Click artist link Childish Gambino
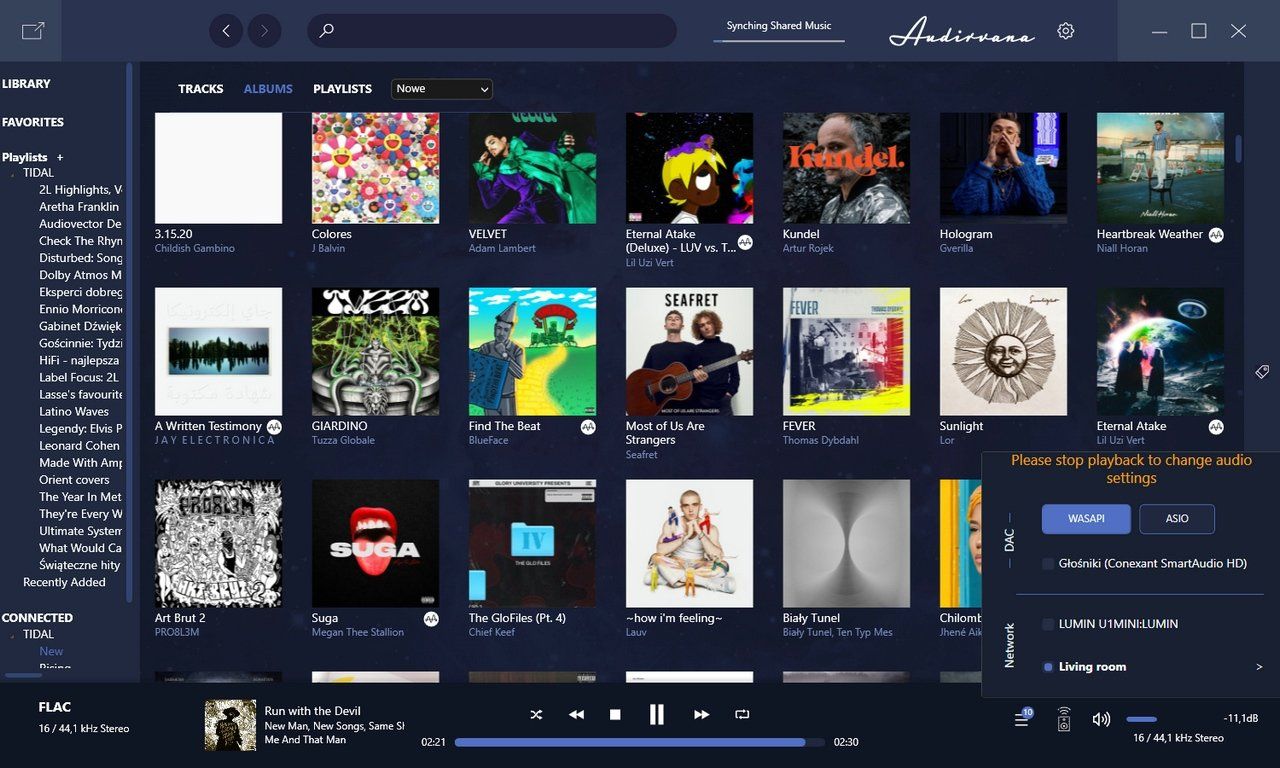1280x768 pixels. pyautogui.click(x=195, y=248)
